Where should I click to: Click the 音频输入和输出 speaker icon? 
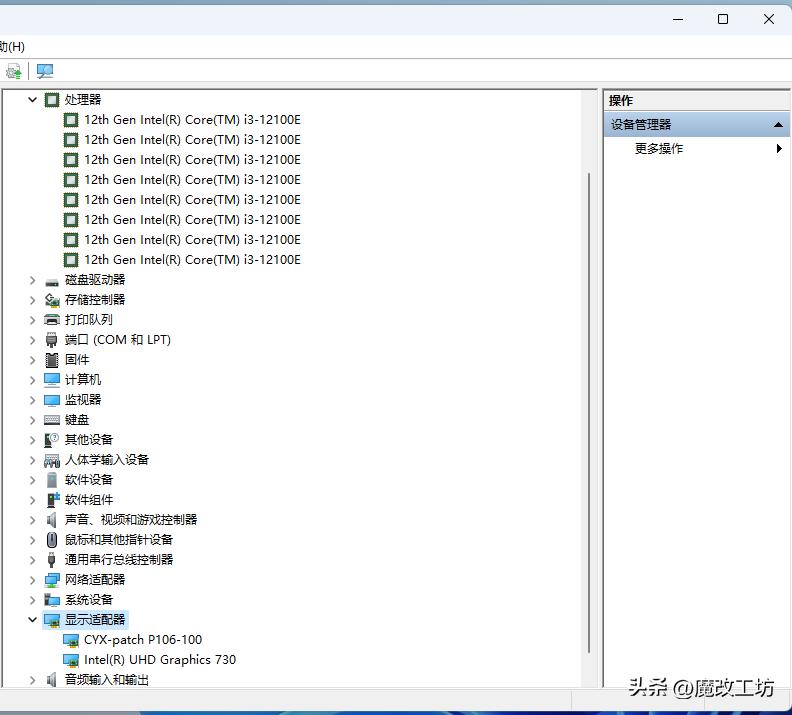click(52, 680)
